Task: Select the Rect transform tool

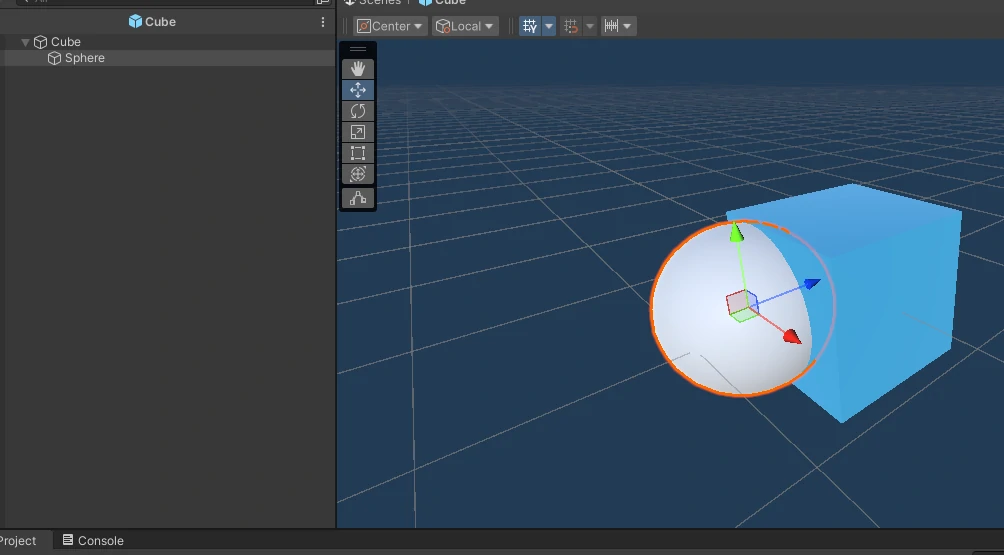Action: (x=358, y=153)
